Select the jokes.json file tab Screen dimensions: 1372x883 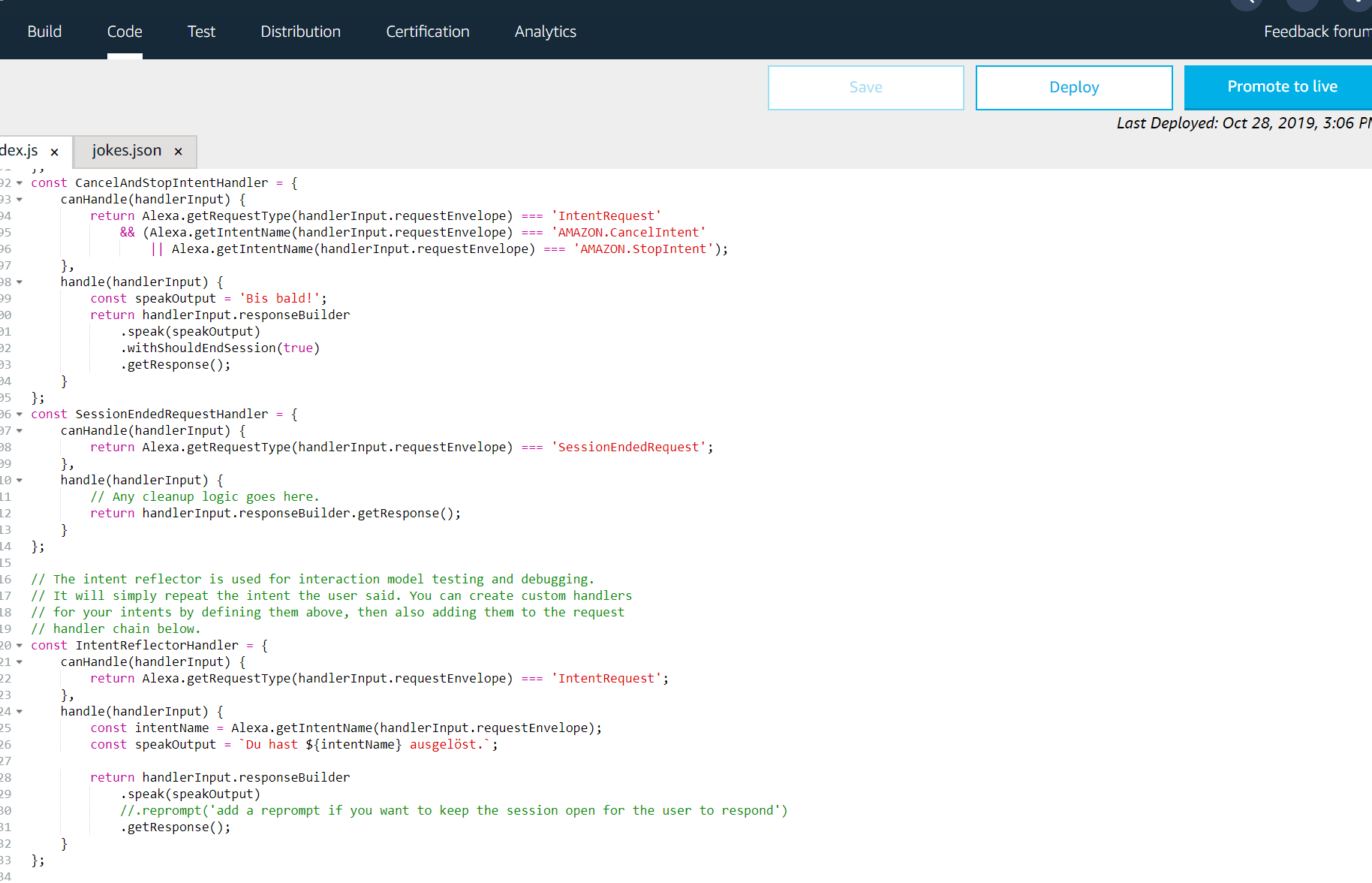(x=127, y=151)
